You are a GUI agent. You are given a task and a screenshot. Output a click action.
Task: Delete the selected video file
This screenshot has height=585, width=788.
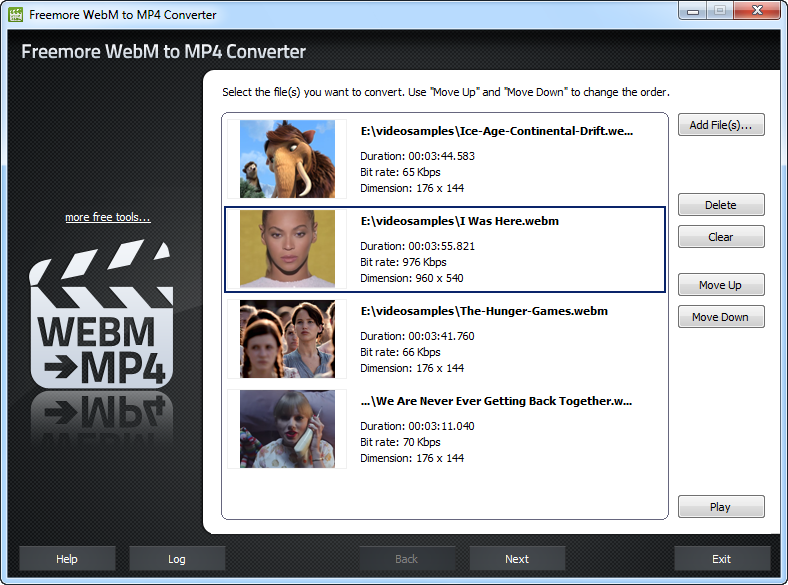pyautogui.click(x=721, y=205)
